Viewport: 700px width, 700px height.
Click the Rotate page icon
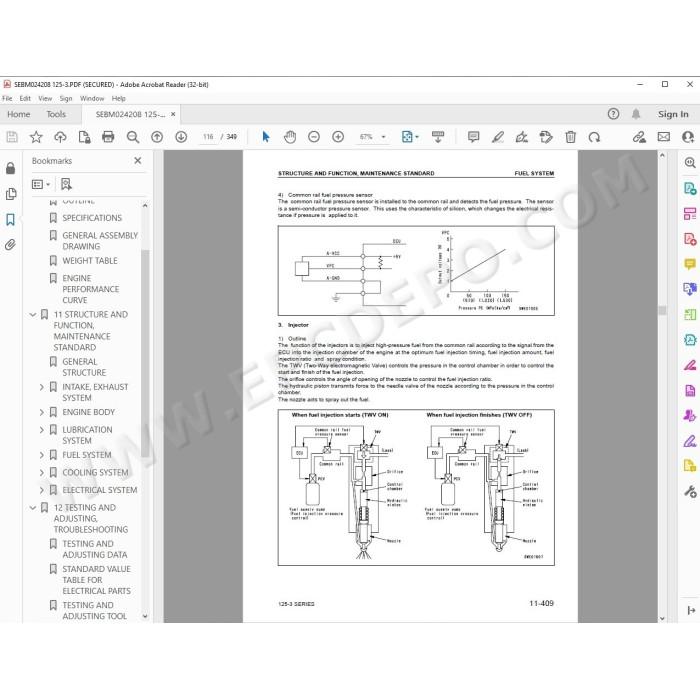pos(594,137)
